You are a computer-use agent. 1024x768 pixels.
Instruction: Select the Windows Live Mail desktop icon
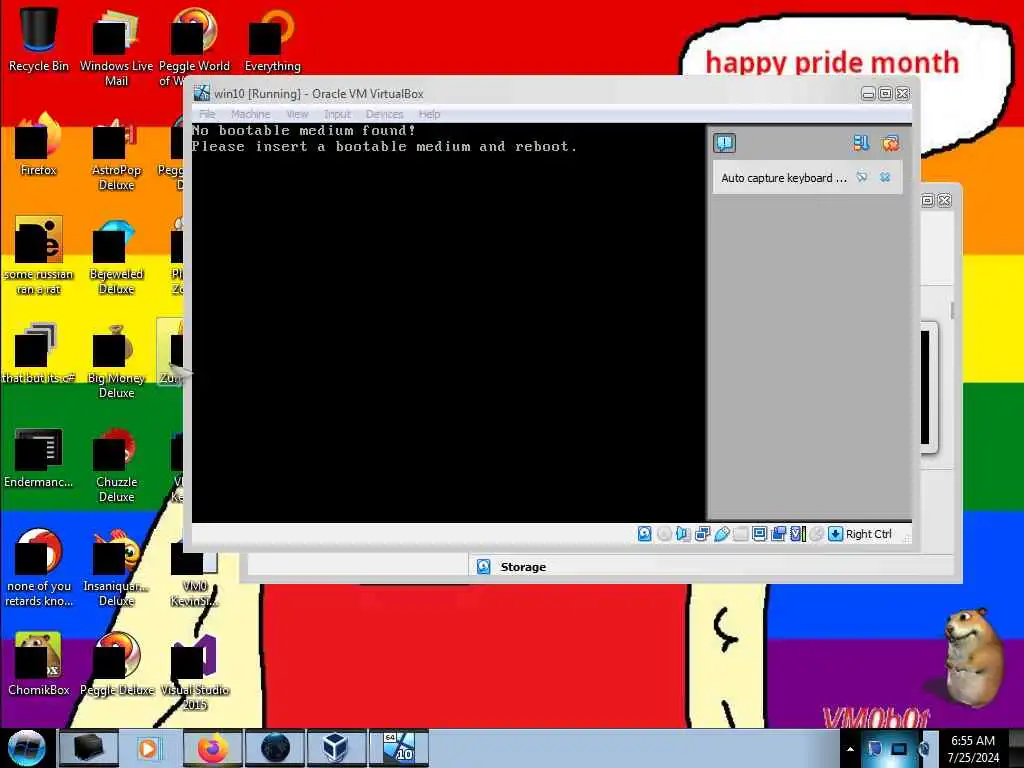click(x=116, y=47)
